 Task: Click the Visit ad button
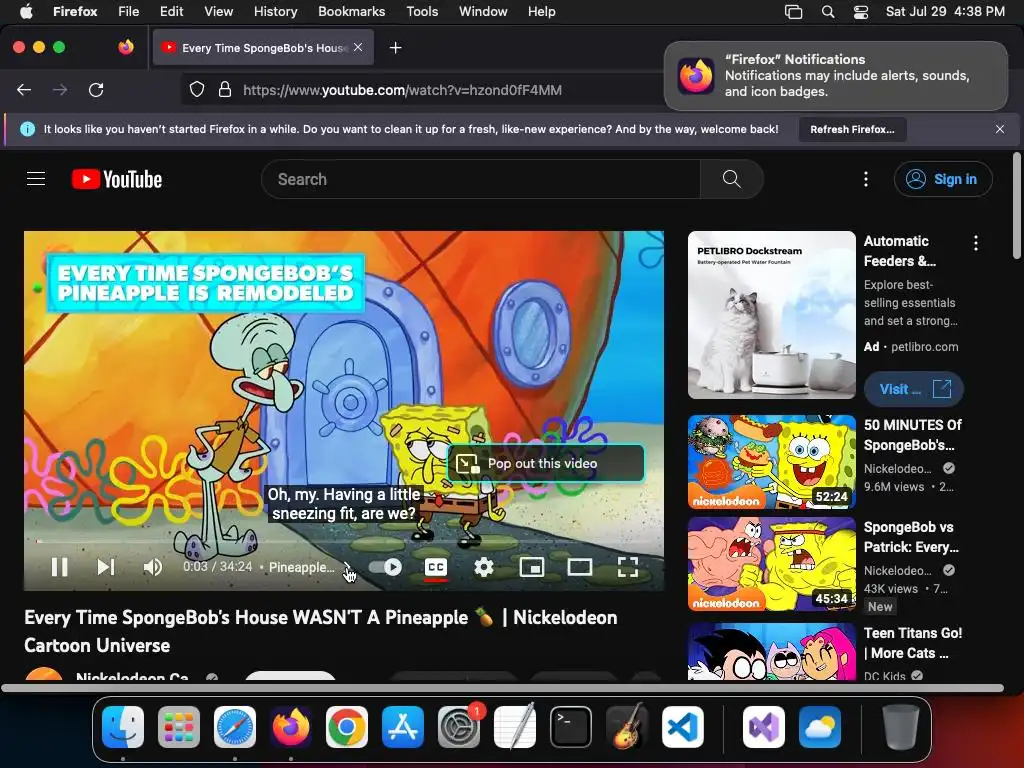tap(914, 389)
